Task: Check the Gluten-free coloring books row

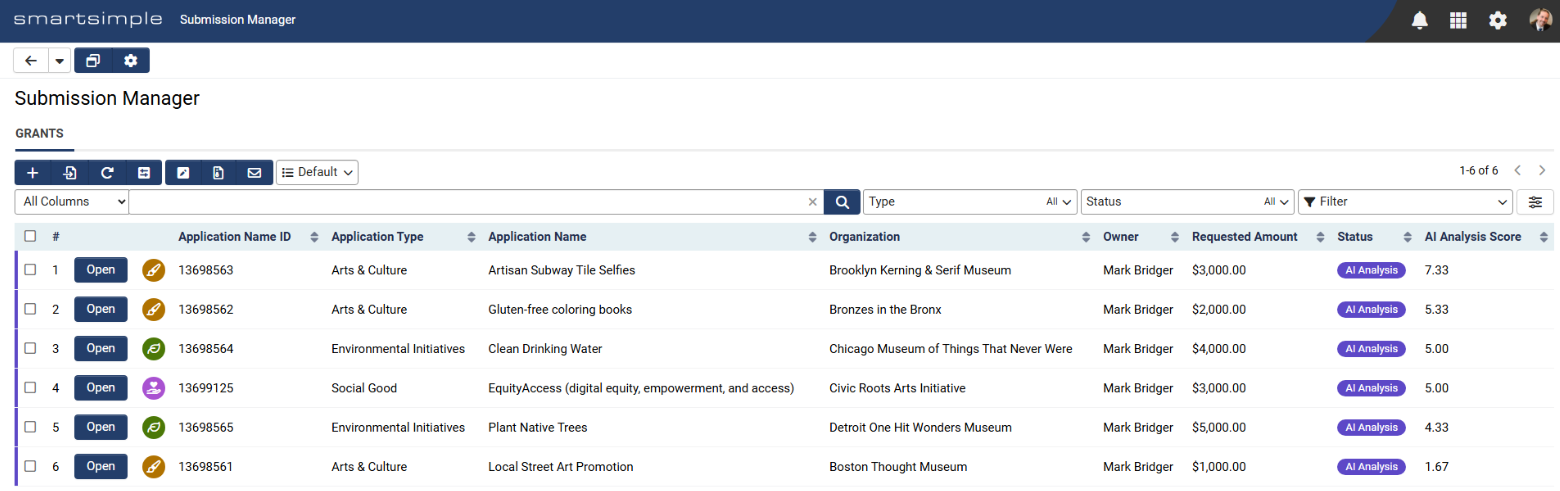Action: coord(30,309)
